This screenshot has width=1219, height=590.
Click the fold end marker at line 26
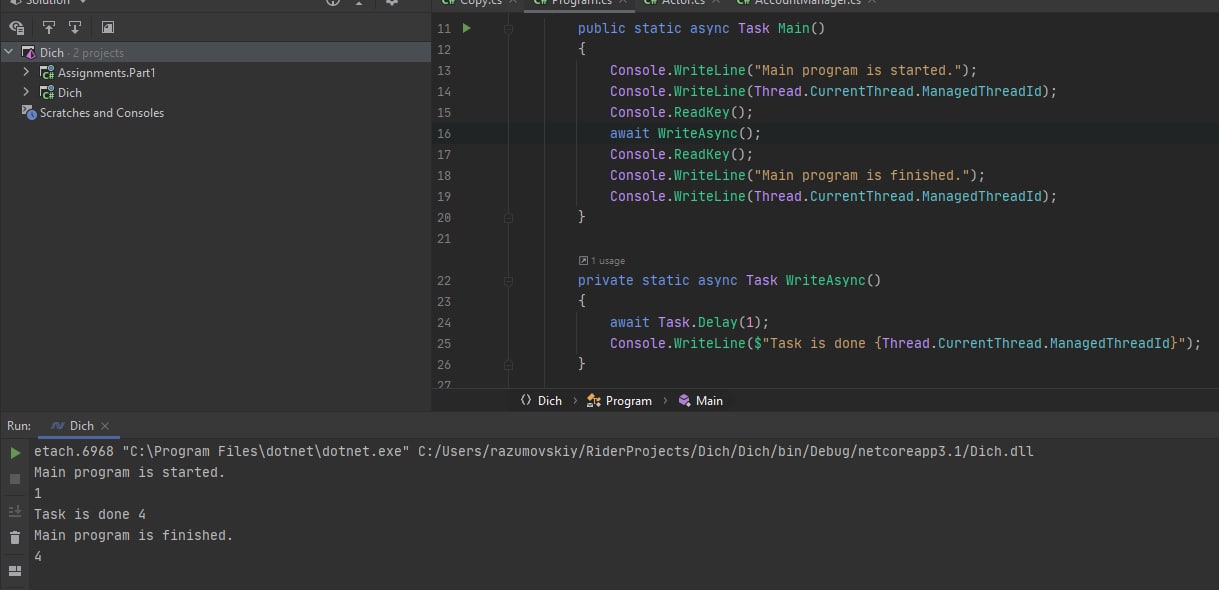click(509, 364)
